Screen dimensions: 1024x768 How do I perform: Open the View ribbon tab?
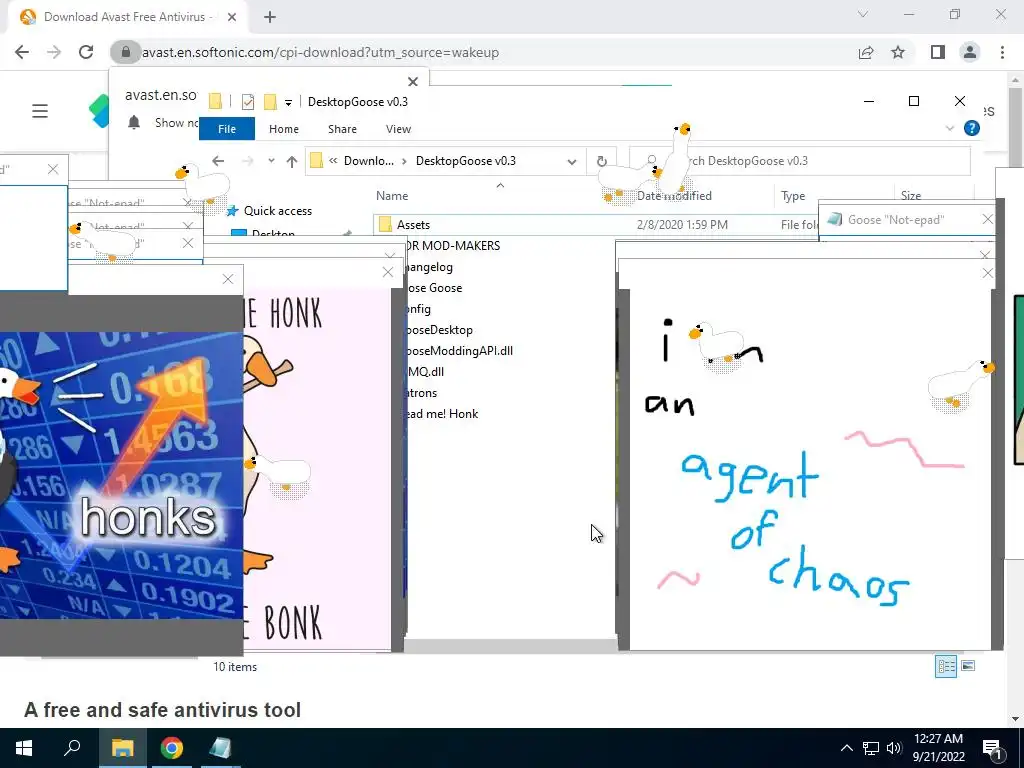pyautogui.click(x=398, y=129)
